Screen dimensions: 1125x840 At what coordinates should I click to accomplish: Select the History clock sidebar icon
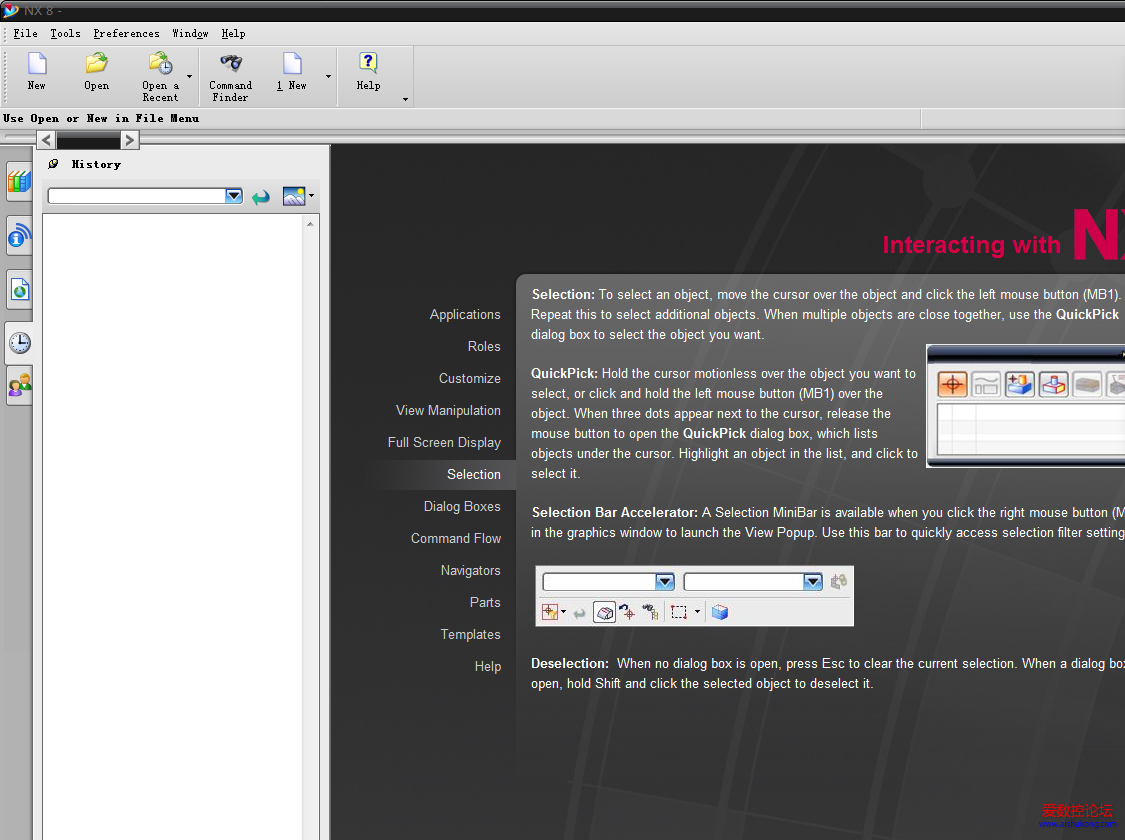20,343
